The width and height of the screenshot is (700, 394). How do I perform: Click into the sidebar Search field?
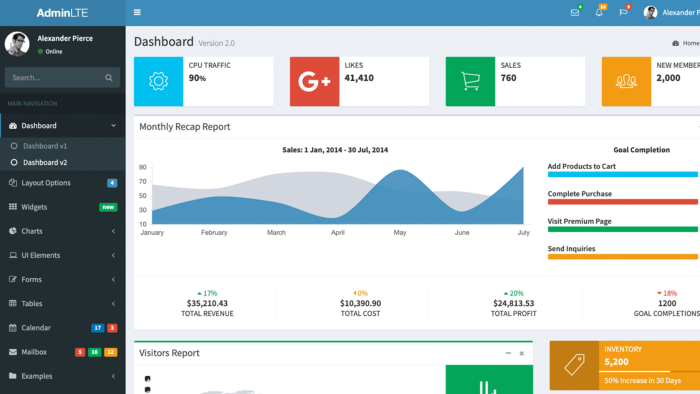62,78
